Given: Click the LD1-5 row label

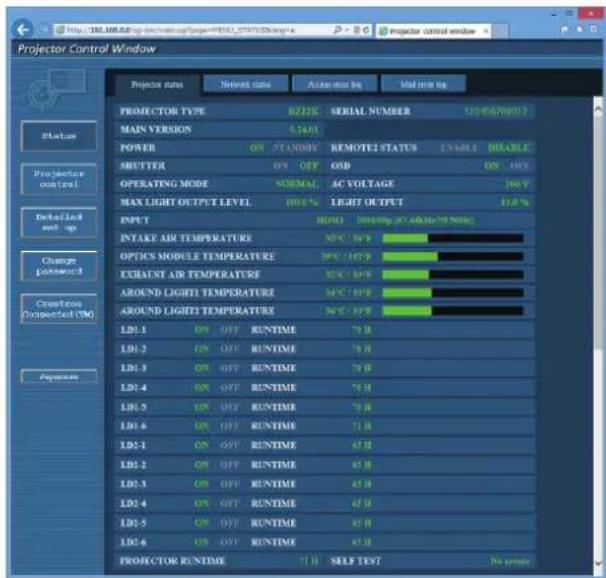Looking at the screenshot, I should coord(133,407).
